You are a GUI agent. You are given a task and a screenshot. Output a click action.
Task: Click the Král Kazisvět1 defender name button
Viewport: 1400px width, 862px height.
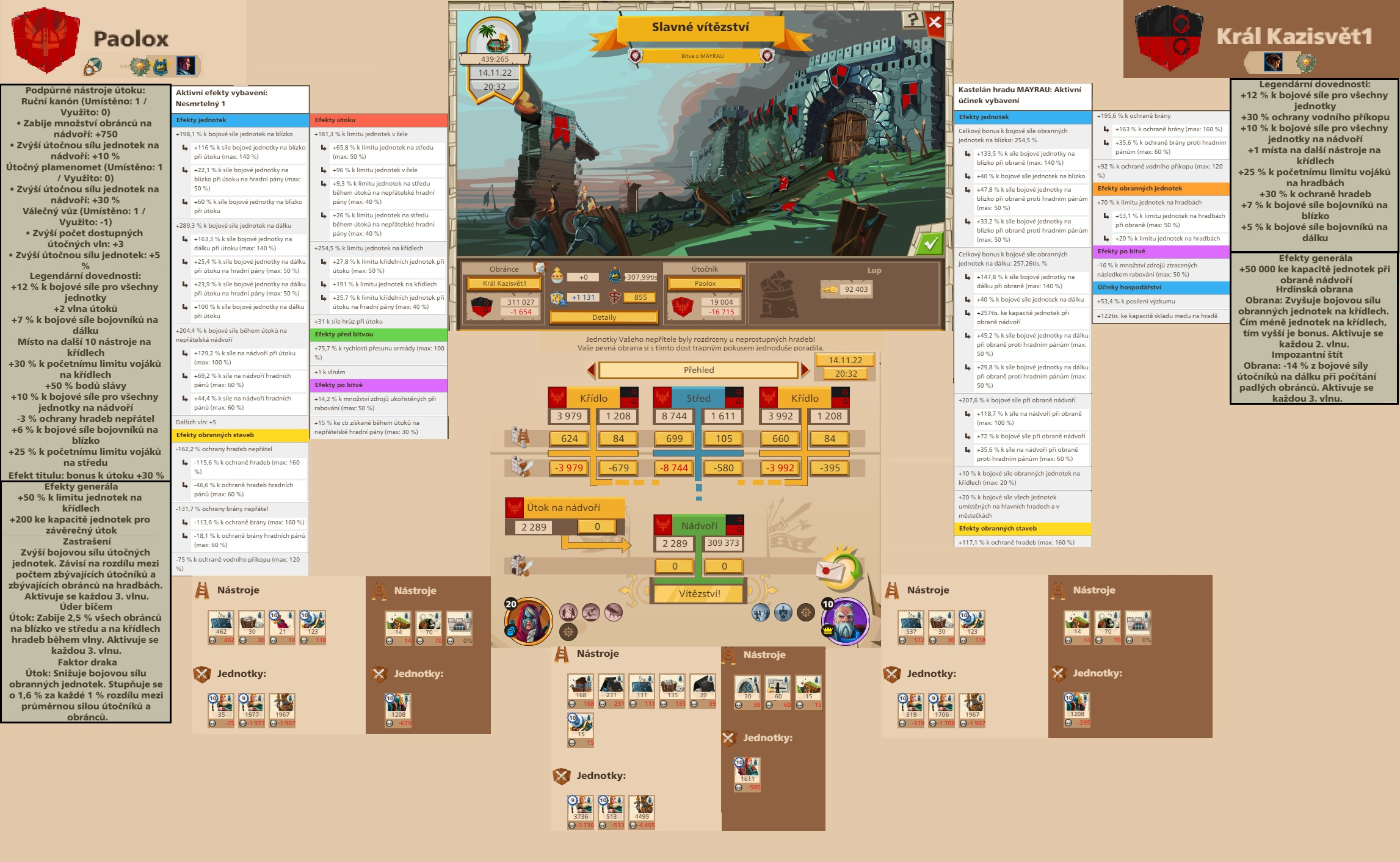coord(504,283)
